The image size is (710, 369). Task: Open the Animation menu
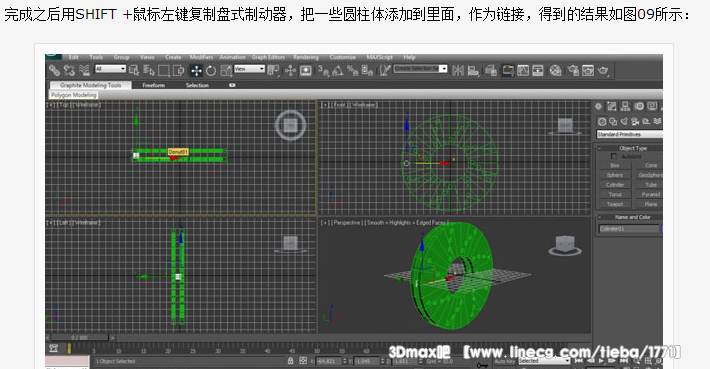point(232,57)
